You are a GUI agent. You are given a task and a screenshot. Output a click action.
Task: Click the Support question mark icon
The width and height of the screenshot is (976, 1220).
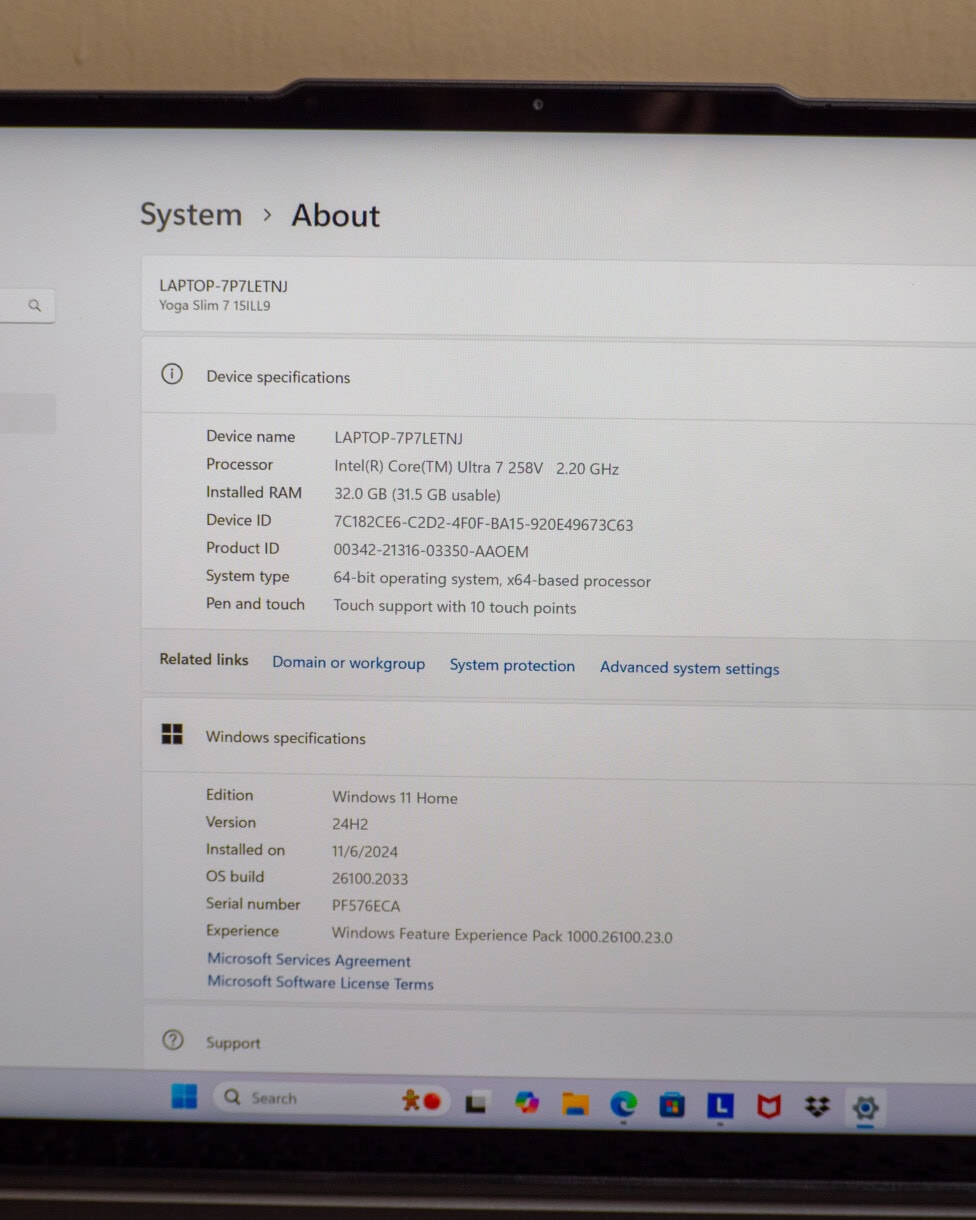click(x=173, y=1040)
